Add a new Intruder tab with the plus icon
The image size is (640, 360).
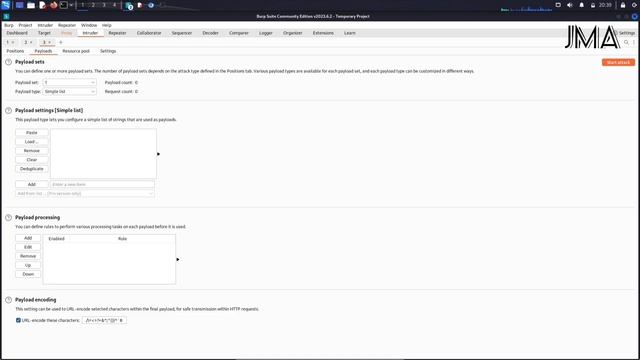tap(61, 42)
